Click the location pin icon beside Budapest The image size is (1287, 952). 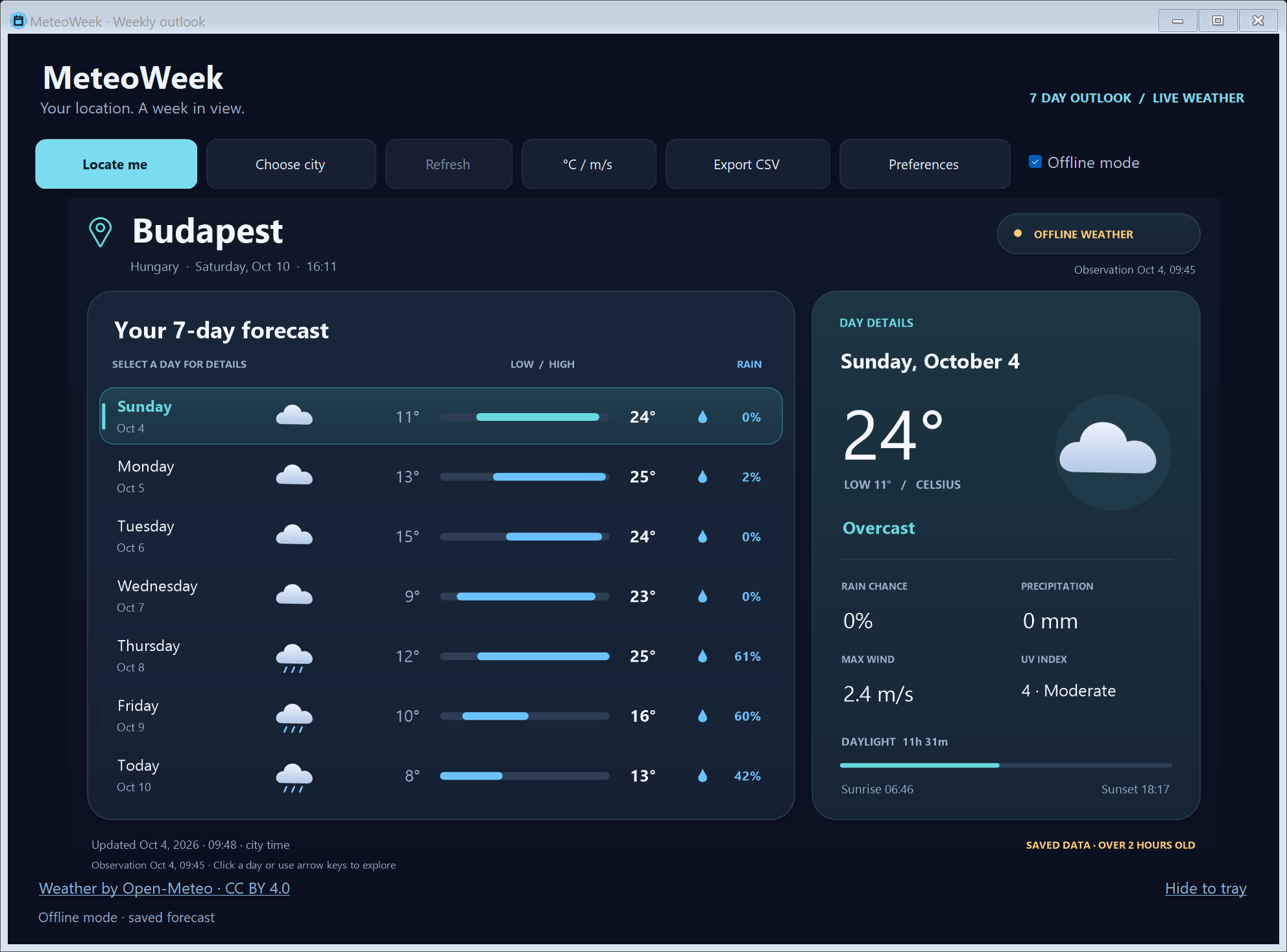click(x=100, y=232)
